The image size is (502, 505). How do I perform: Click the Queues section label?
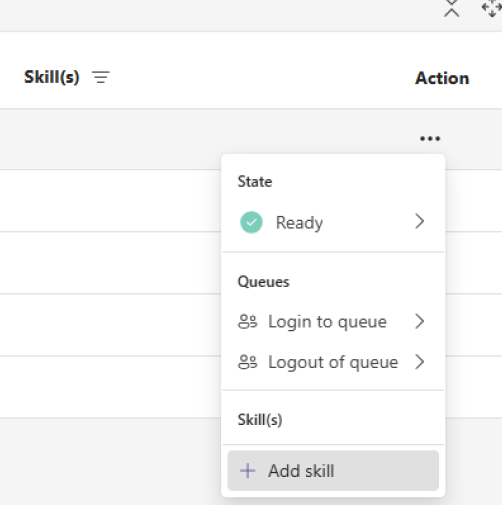[263, 282]
